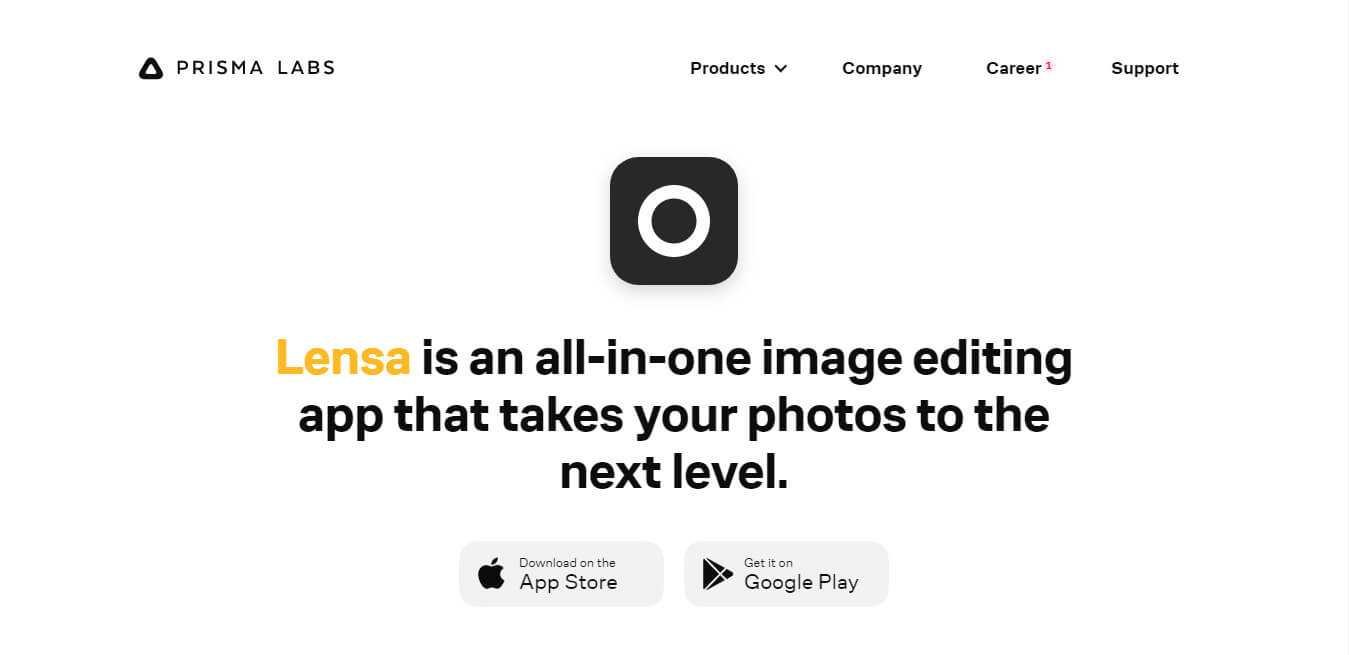This screenshot has width=1349, height=655.
Task: Click the "Download on the" label
Action: [567, 563]
